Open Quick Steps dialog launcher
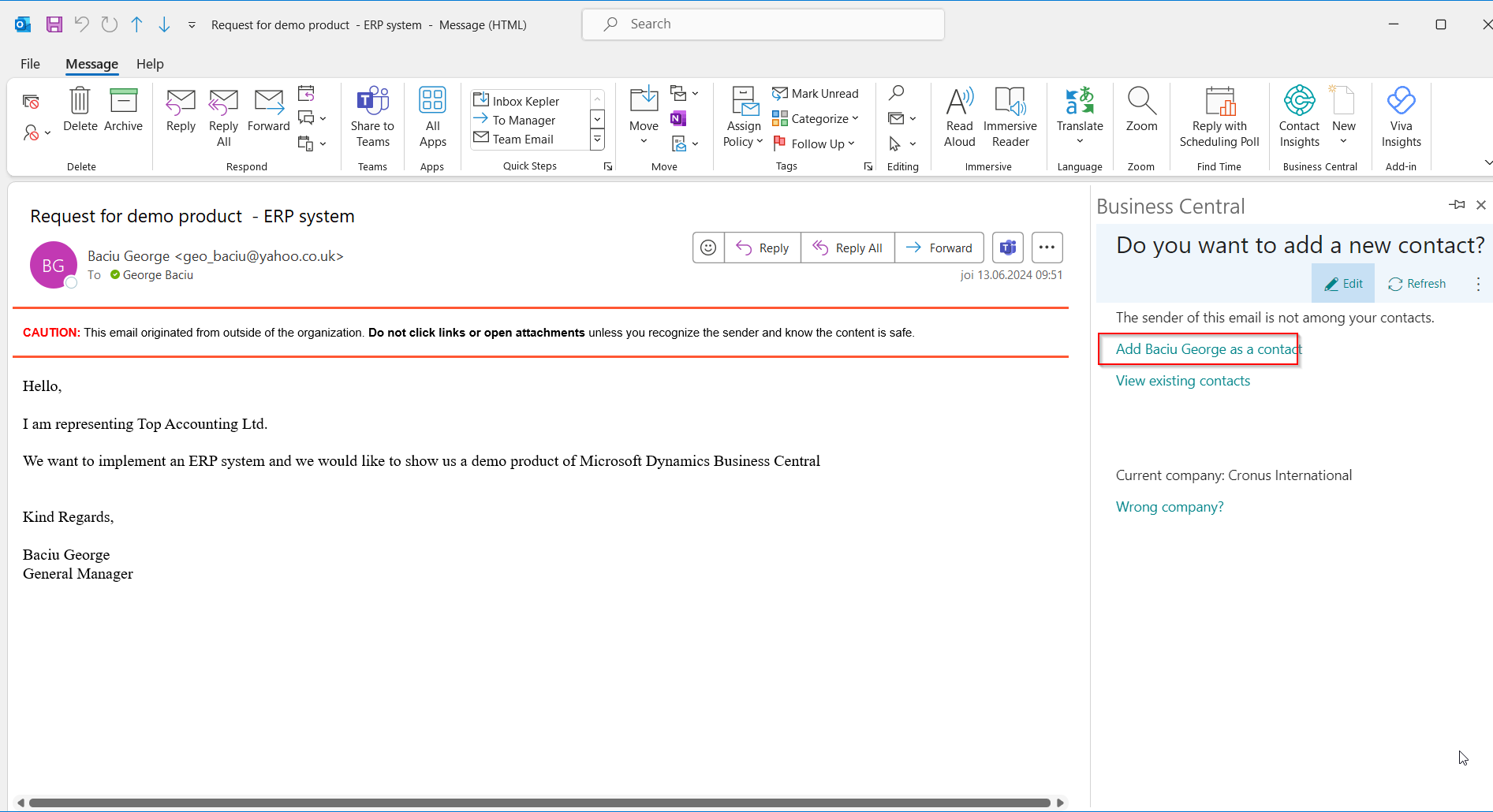The image size is (1493, 812). tap(608, 166)
